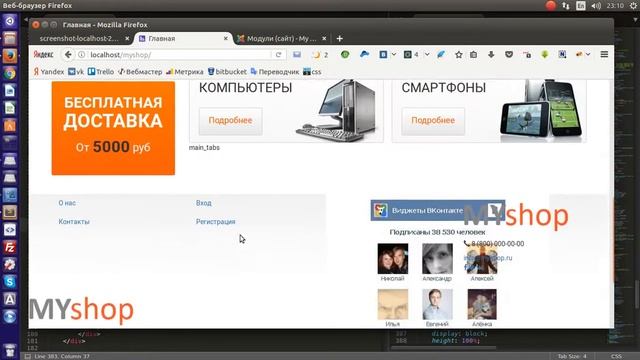The height and width of the screenshot is (360, 640).
Task: Open the Pocket icon in toolbar
Action: coord(509,54)
